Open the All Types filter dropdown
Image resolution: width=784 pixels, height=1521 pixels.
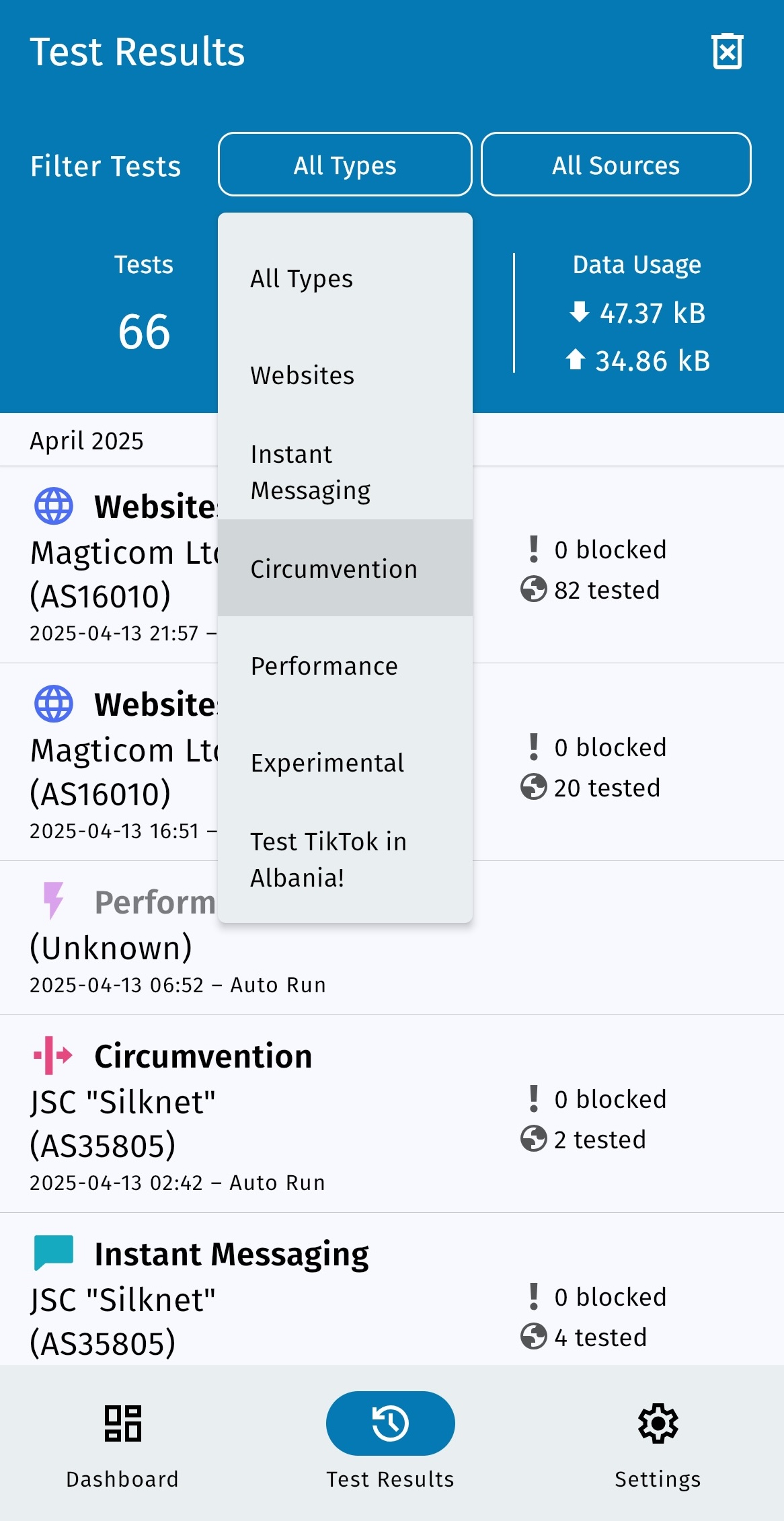[345, 165]
